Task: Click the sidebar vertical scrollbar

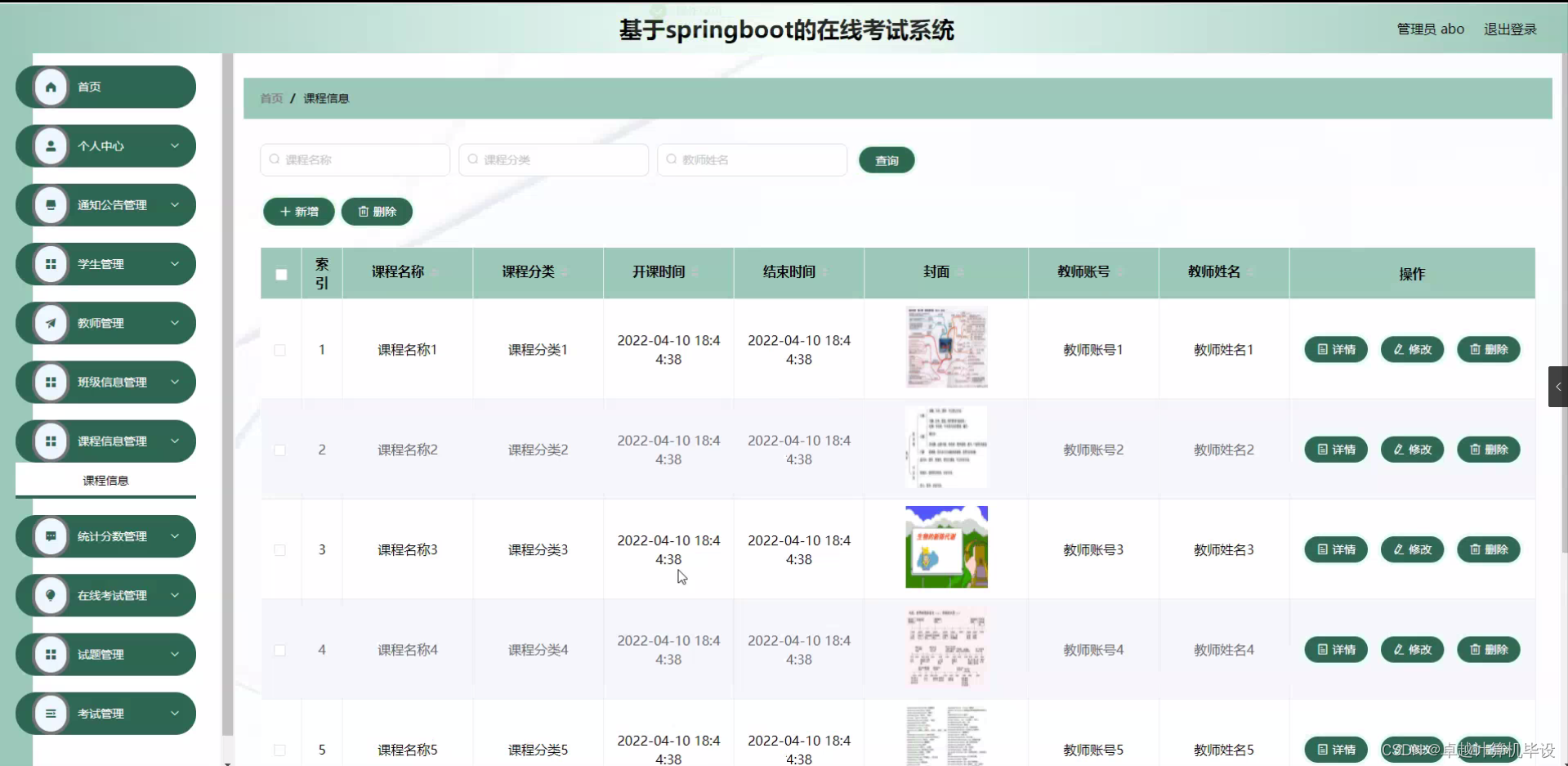Action: 227,392
